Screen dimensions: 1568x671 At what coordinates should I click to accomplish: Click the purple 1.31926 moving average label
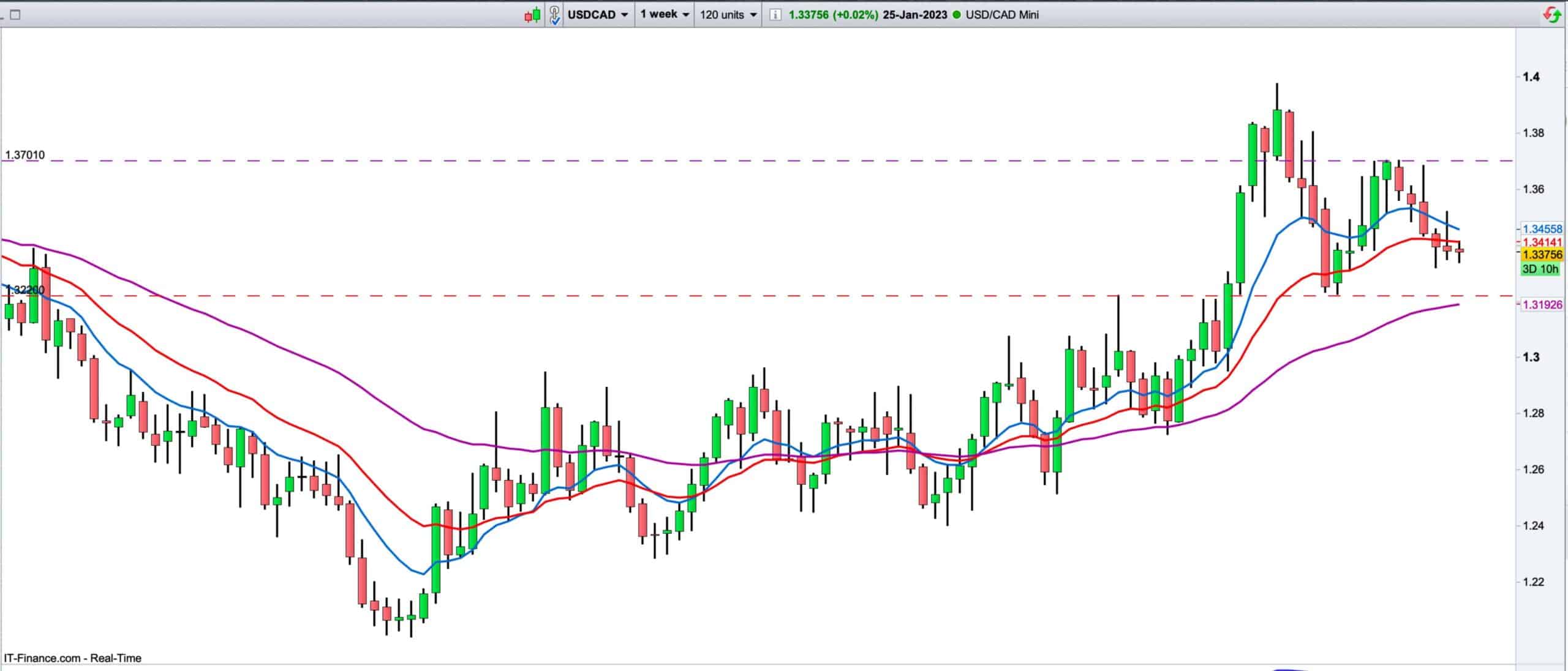tap(1542, 304)
